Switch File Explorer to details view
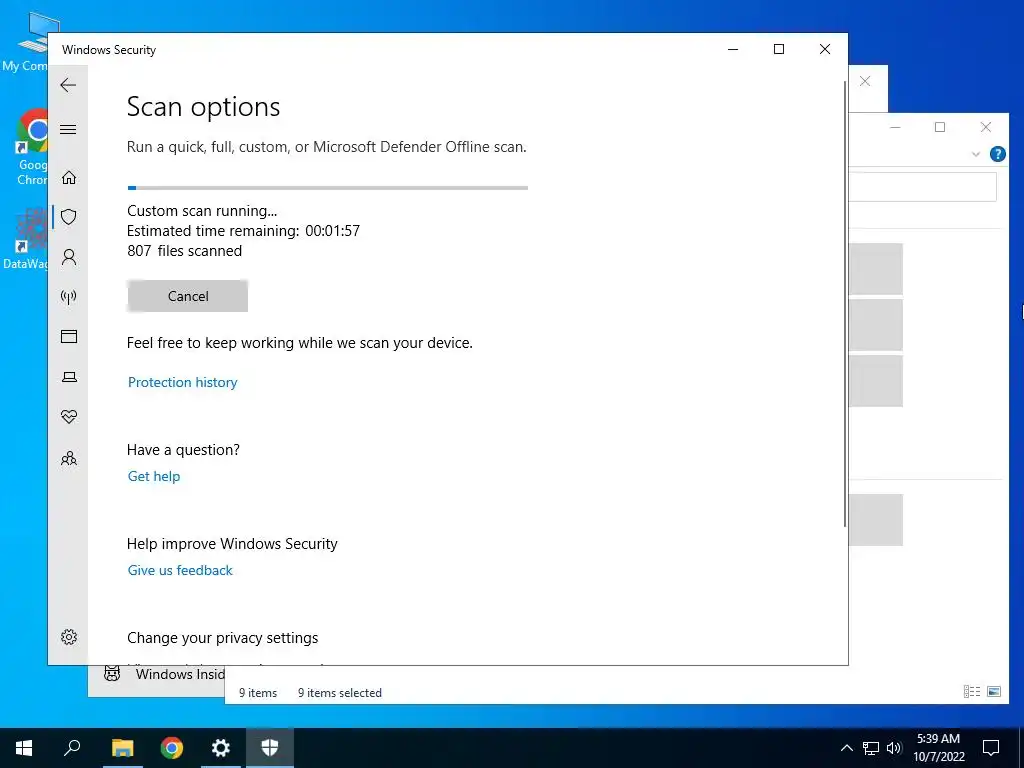Viewport: 1024px width, 768px height. point(972,692)
